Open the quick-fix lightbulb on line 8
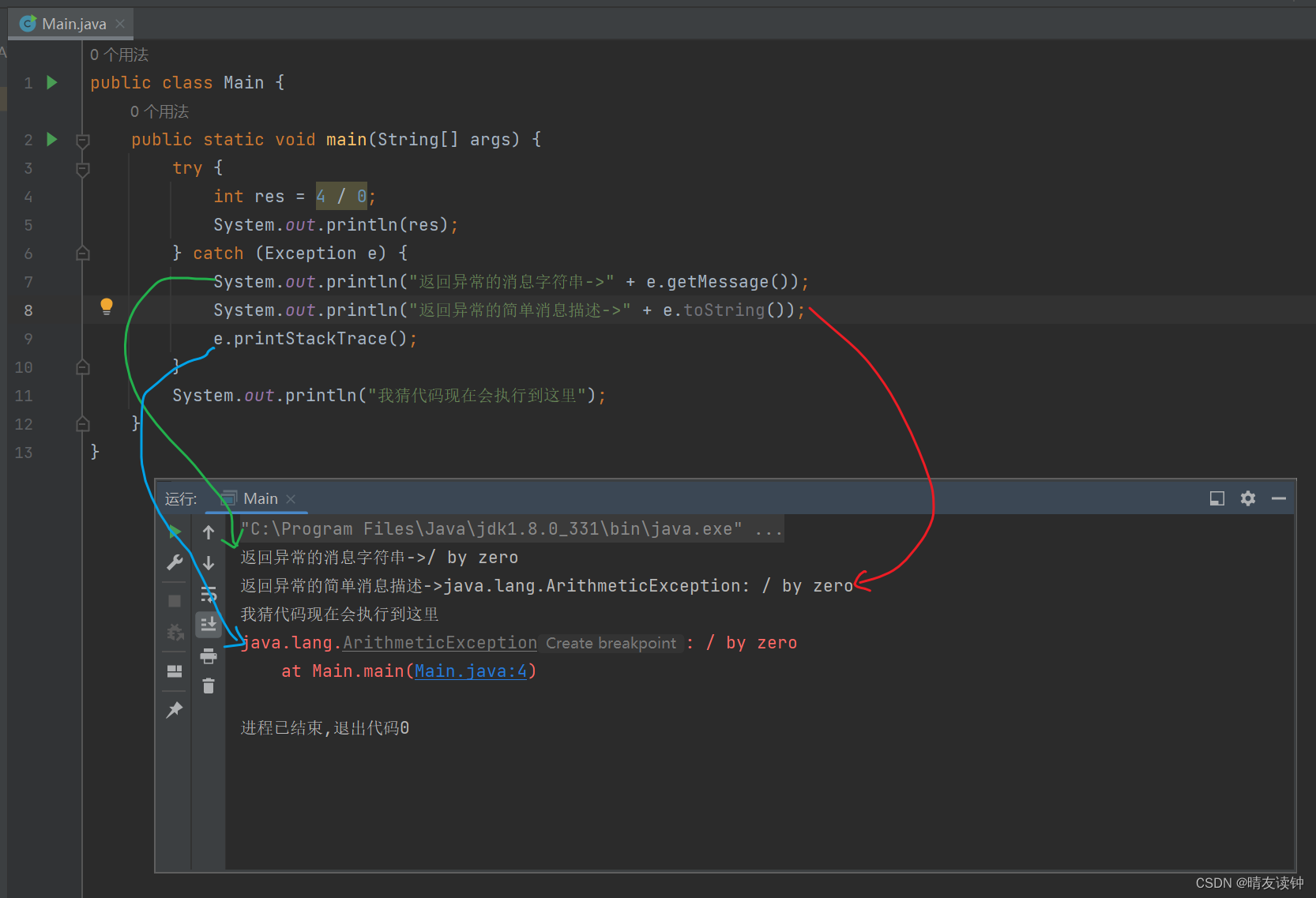This screenshot has height=898, width=1316. tap(107, 307)
